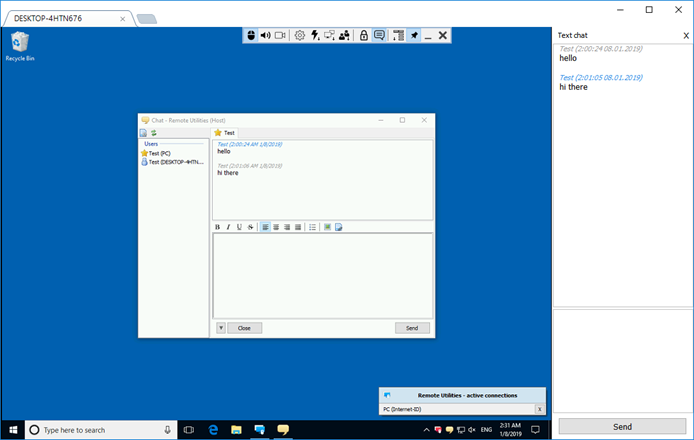Expand the monitor selection dropdown

329,35
